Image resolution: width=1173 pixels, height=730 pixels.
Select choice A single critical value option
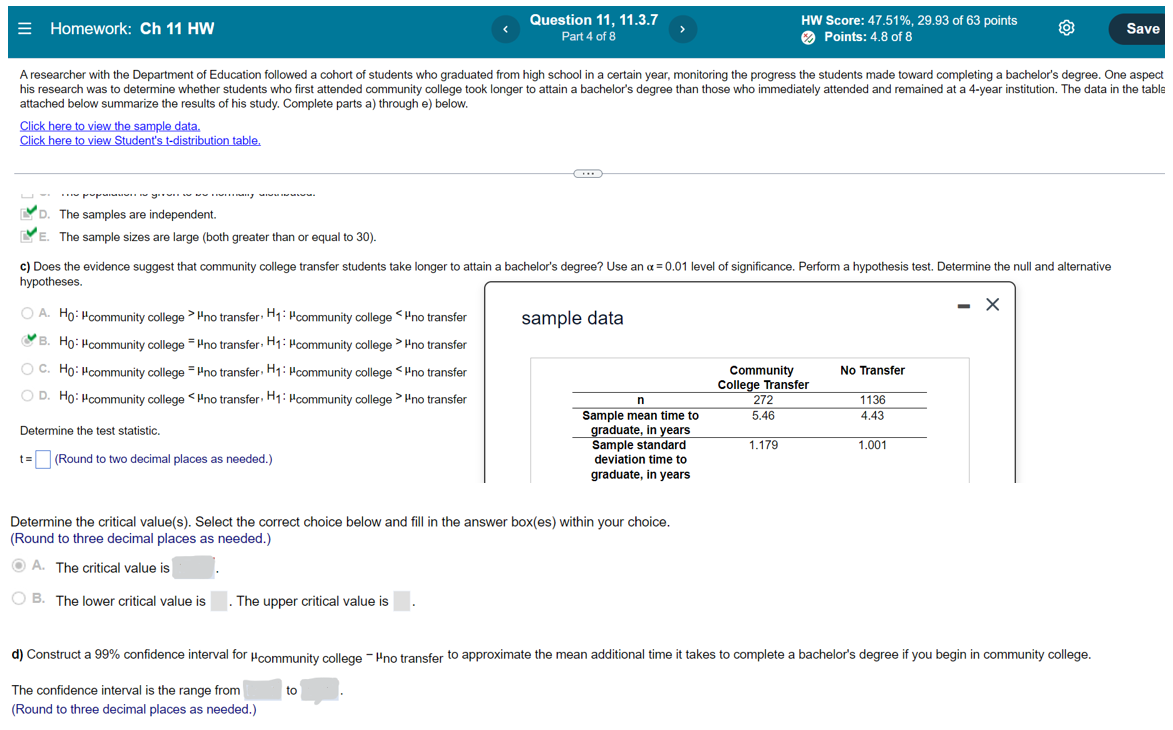pyautogui.click(x=21, y=565)
